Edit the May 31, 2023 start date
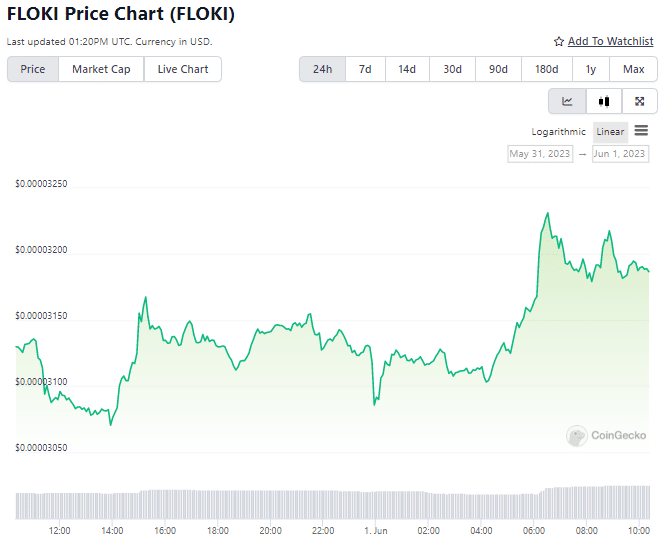This screenshot has height=542, width=660. point(540,154)
